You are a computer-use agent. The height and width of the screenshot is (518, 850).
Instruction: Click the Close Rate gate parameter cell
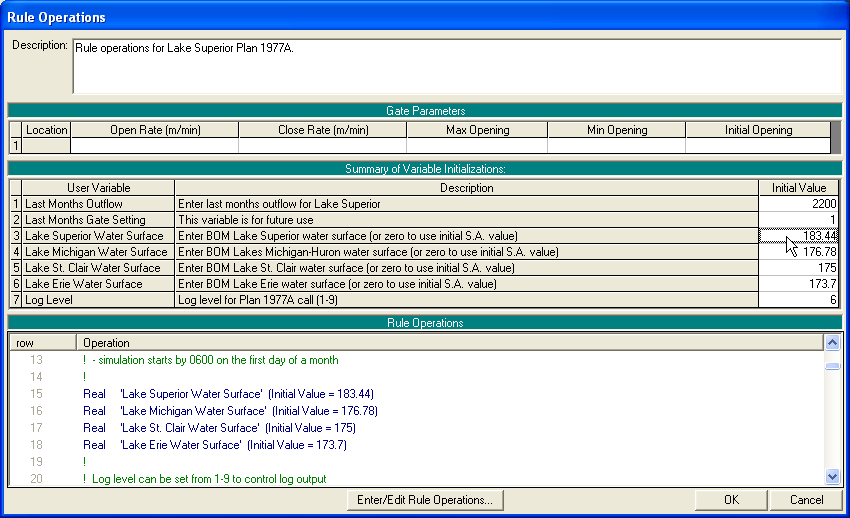[x=323, y=146]
